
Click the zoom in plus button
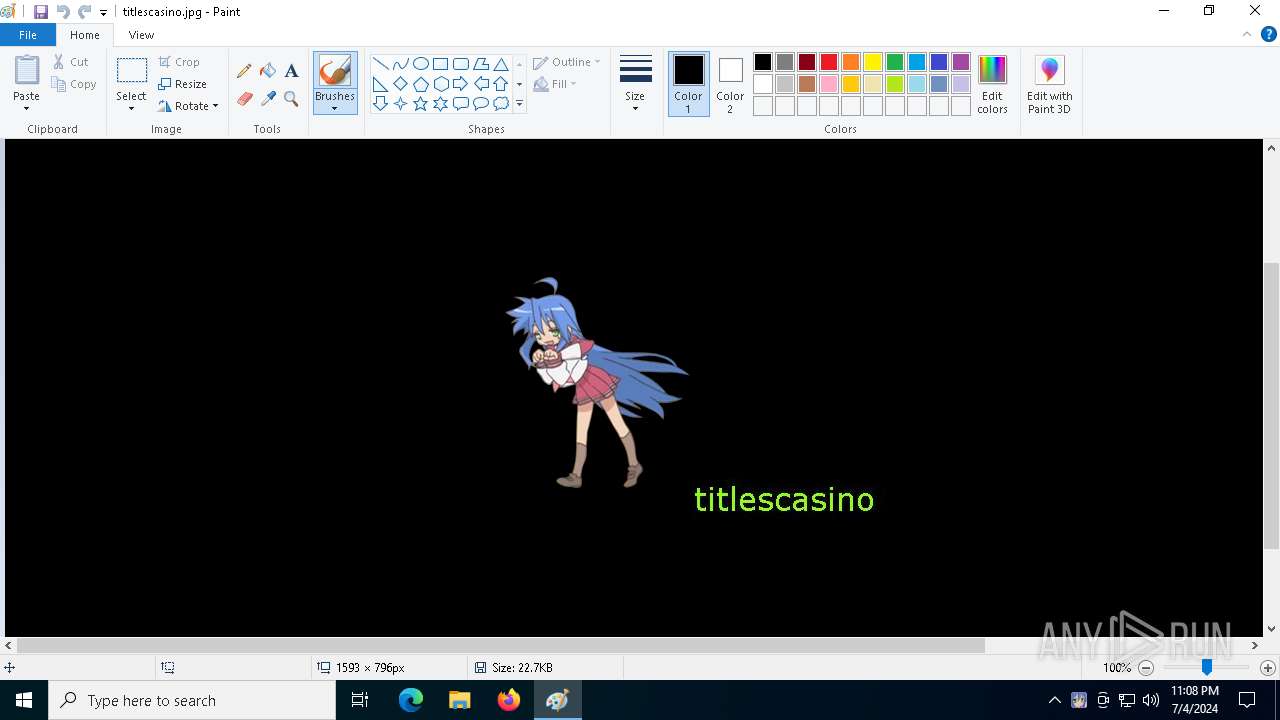point(1268,668)
